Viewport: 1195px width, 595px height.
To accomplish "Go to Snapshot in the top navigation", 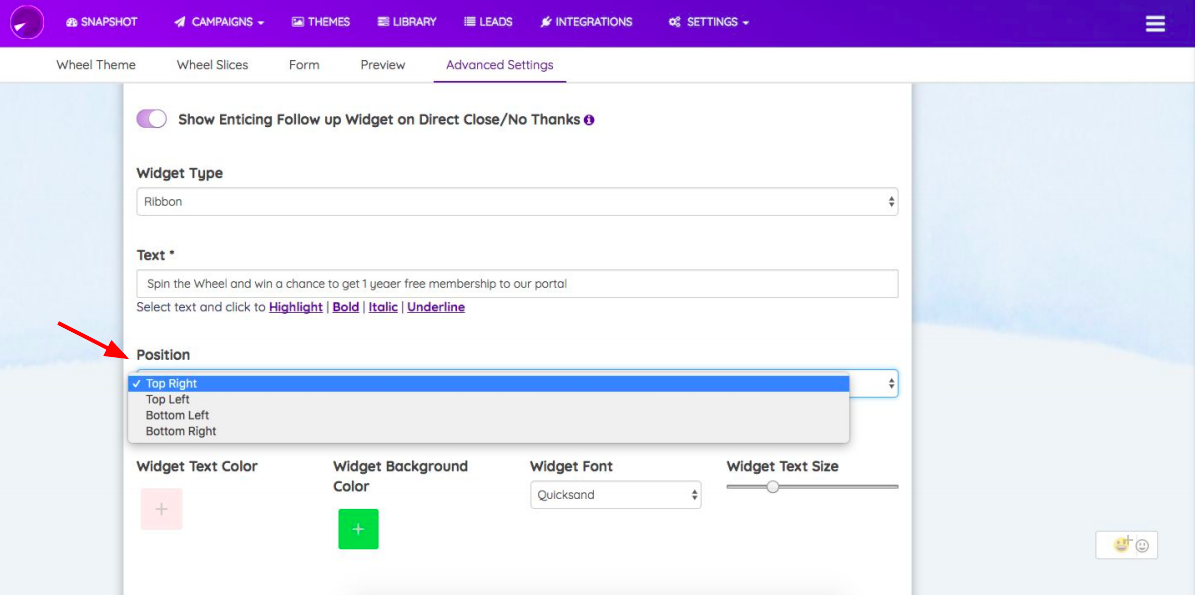I will coord(101,22).
